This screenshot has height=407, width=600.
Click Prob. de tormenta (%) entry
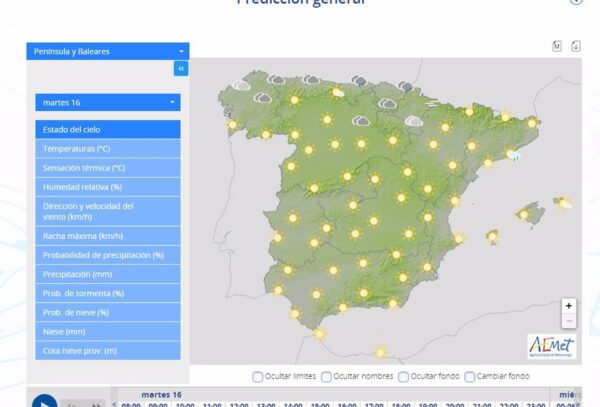107,293
